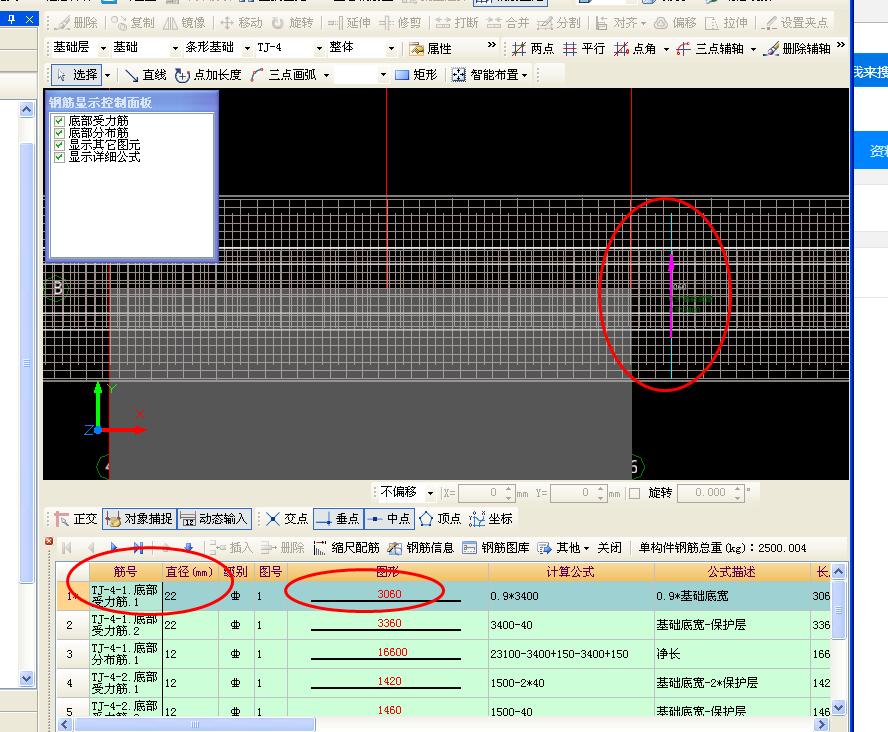Click the 筋号 column header
Image resolution: width=888 pixels, height=732 pixels.
125,572
